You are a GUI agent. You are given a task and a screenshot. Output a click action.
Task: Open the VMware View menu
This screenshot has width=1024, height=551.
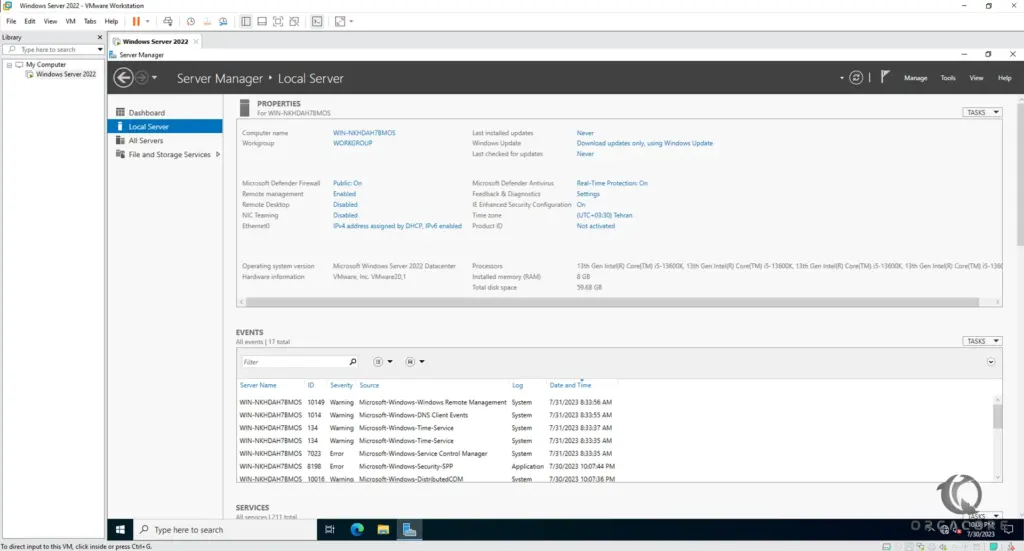click(50, 22)
